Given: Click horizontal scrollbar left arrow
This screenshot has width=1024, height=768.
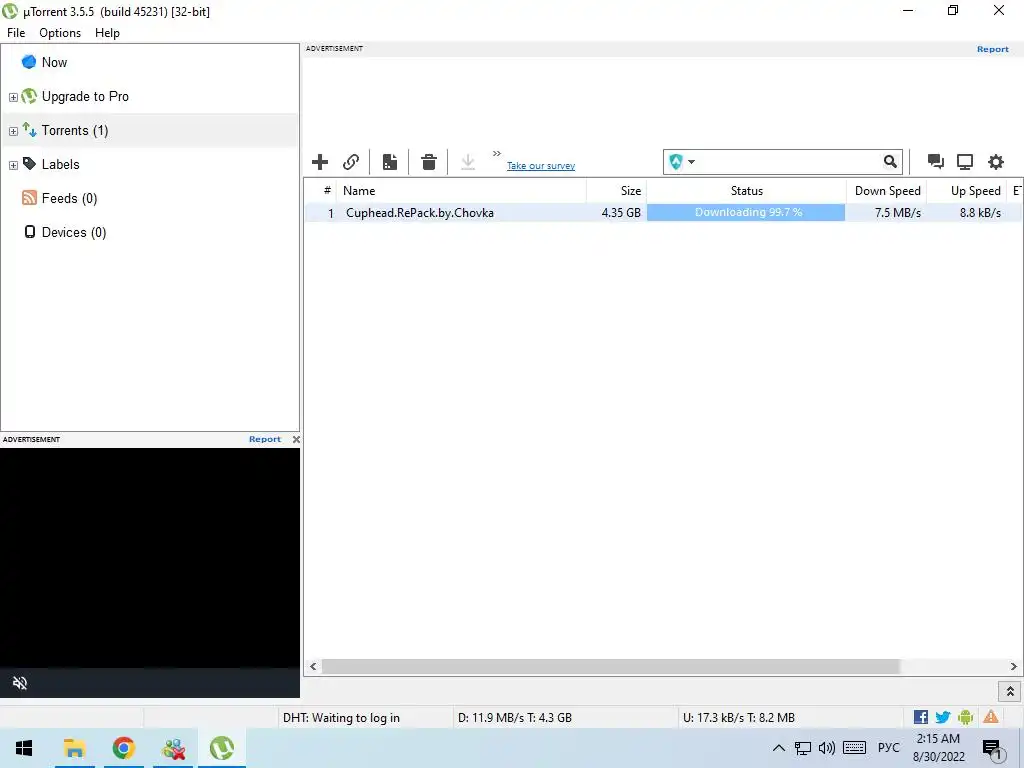Looking at the screenshot, I should coord(313,666).
